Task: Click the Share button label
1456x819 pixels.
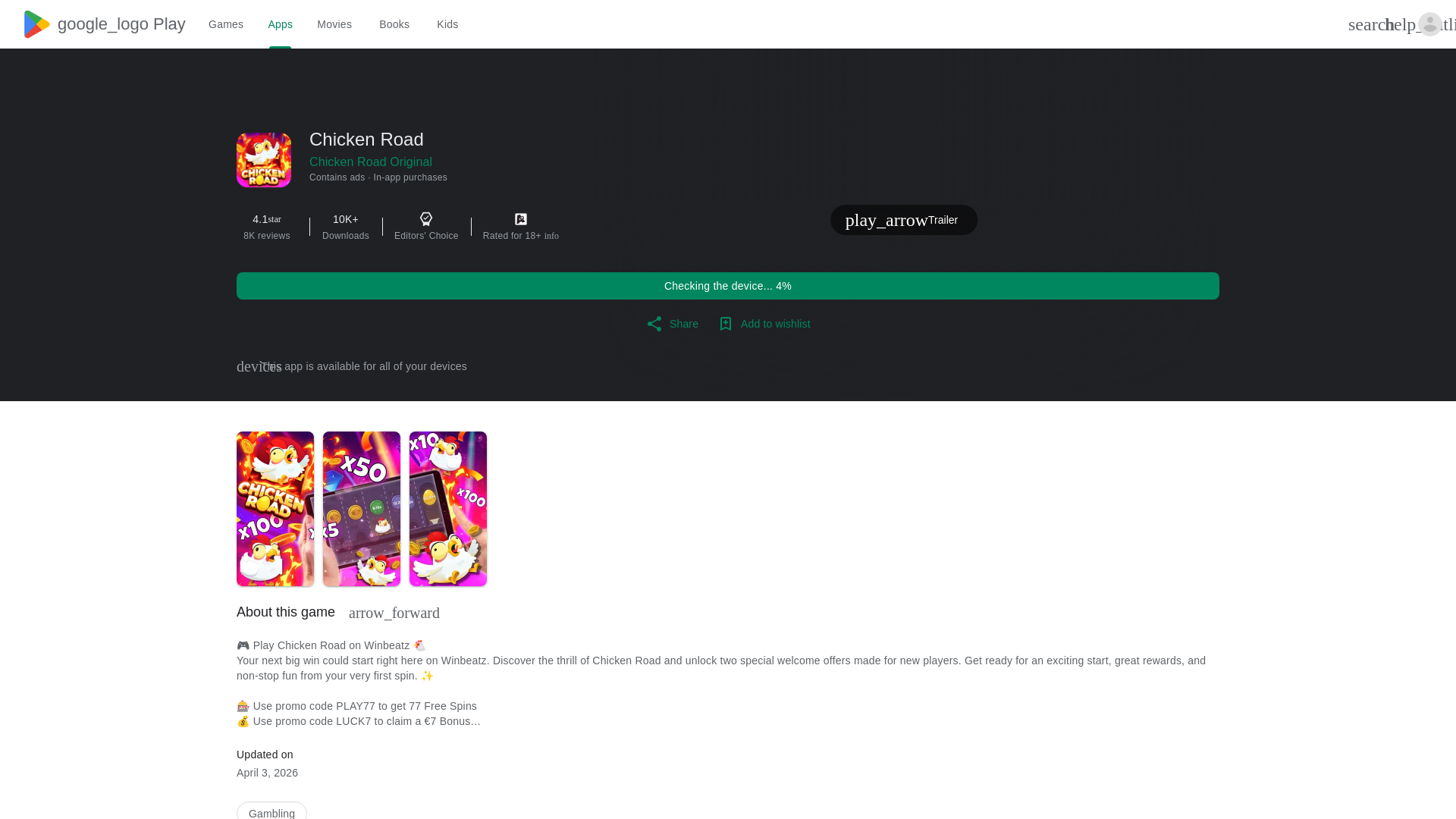Action: (684, 324)
